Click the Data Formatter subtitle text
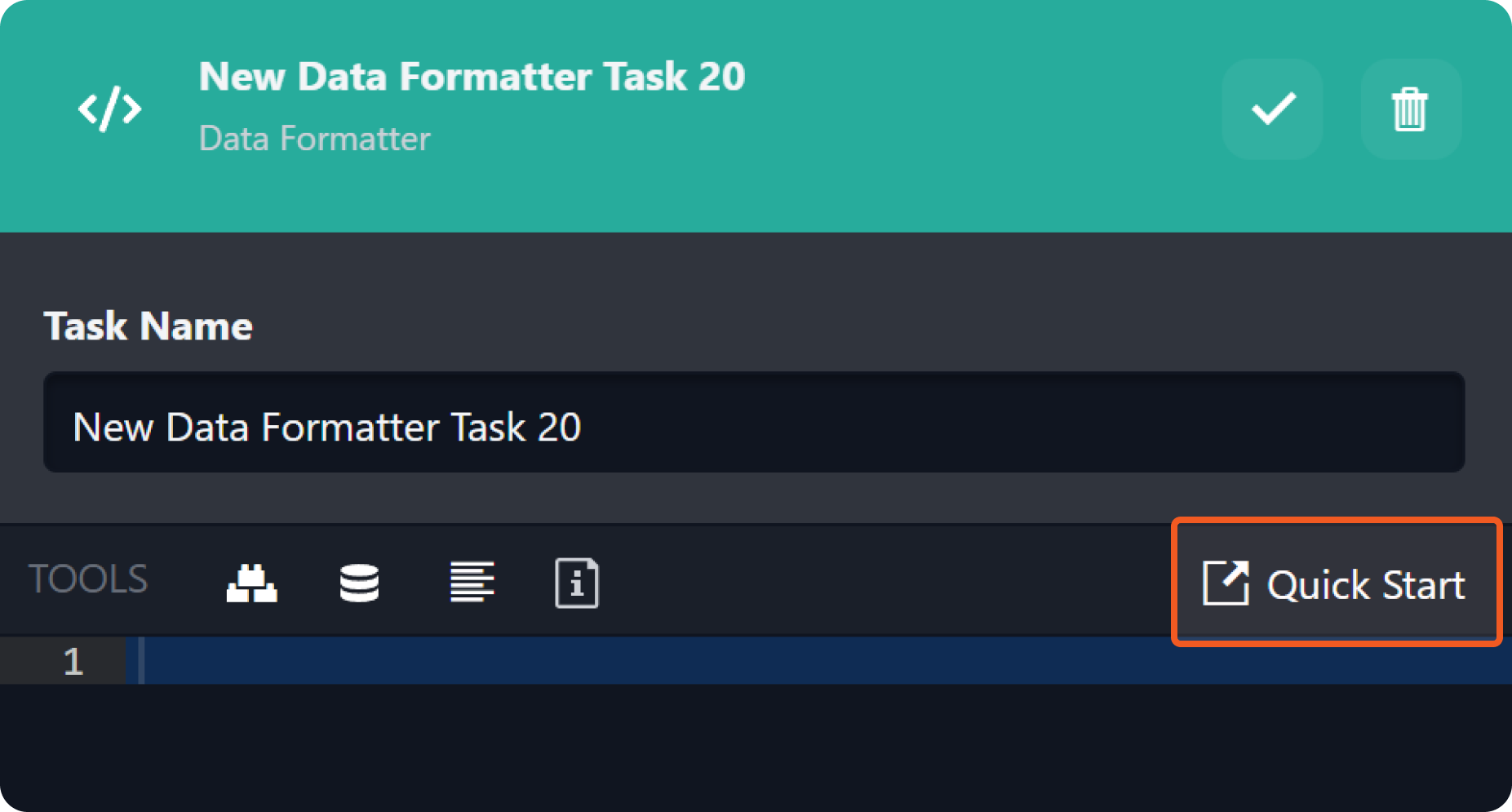 [314, 139]
